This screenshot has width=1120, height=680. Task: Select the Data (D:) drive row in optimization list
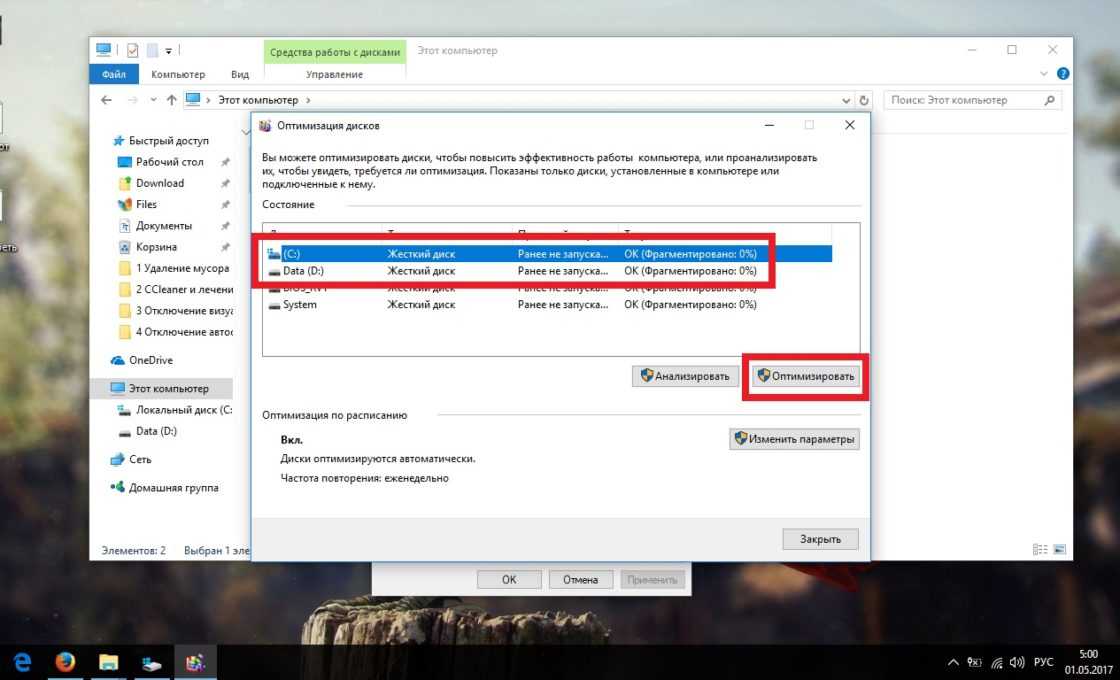tap(549, 271)
